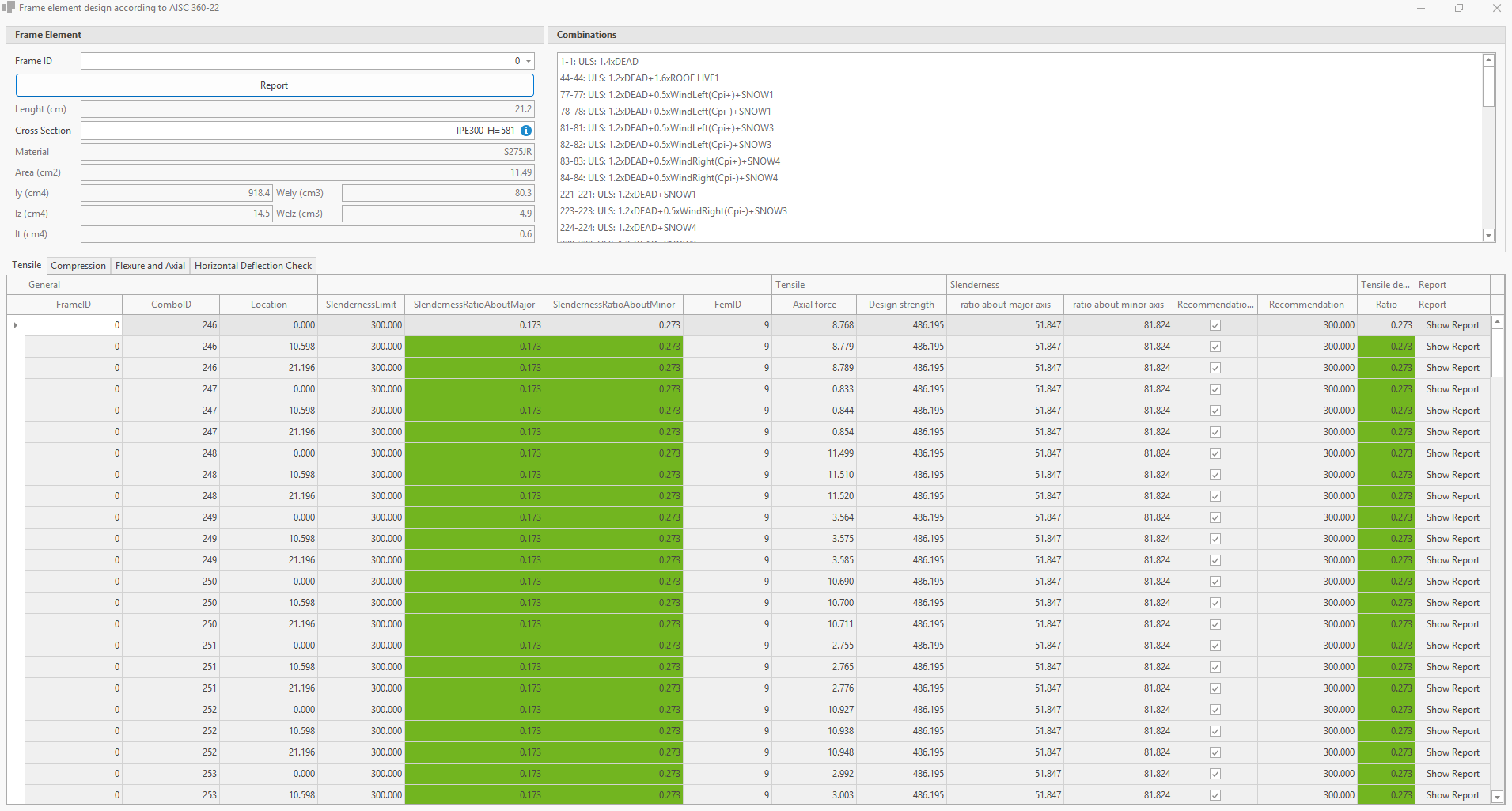Click the Cross Section info icon
The image size is (1512, 811).
(x=526, y=131)
